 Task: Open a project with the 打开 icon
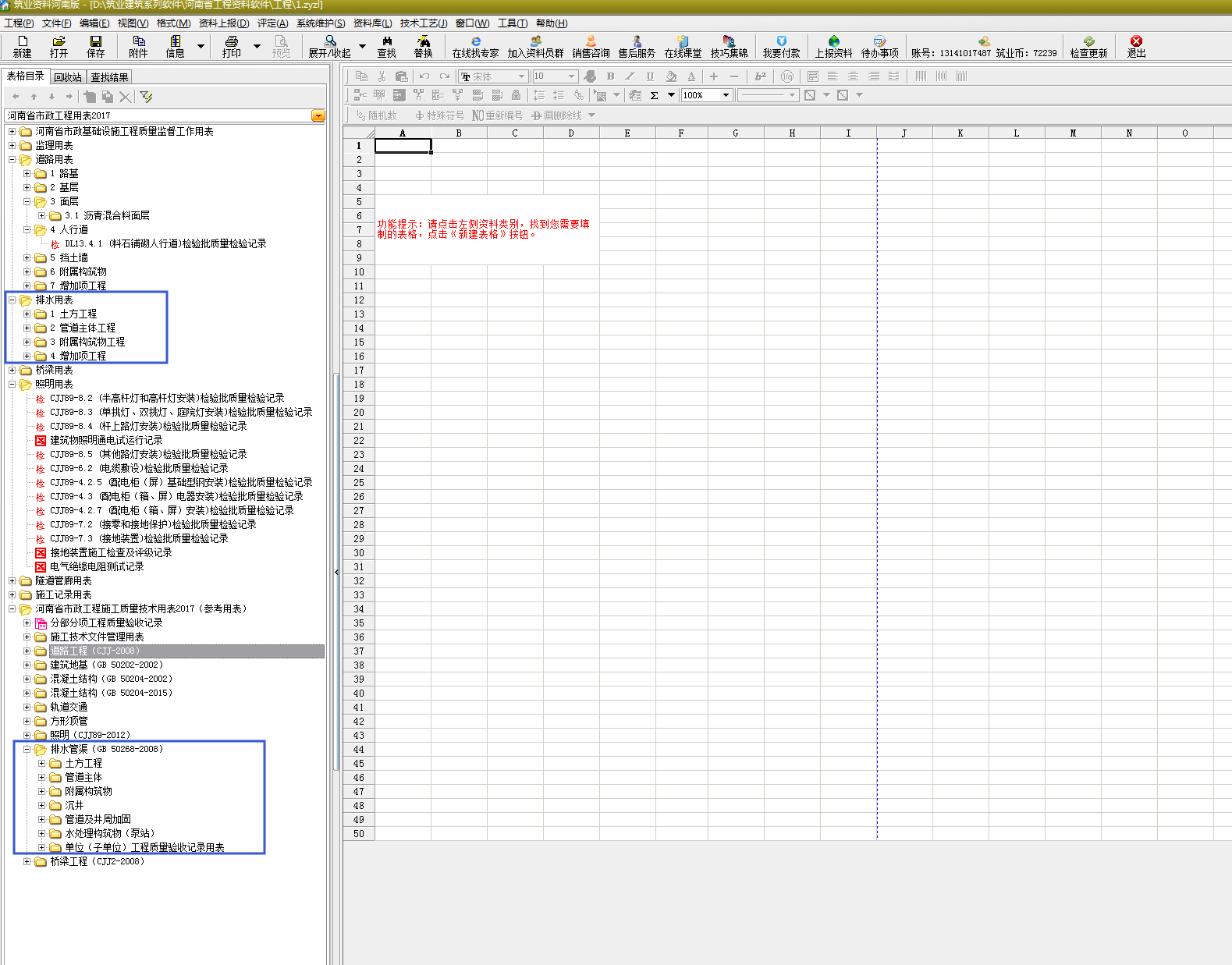click(59, 46)
